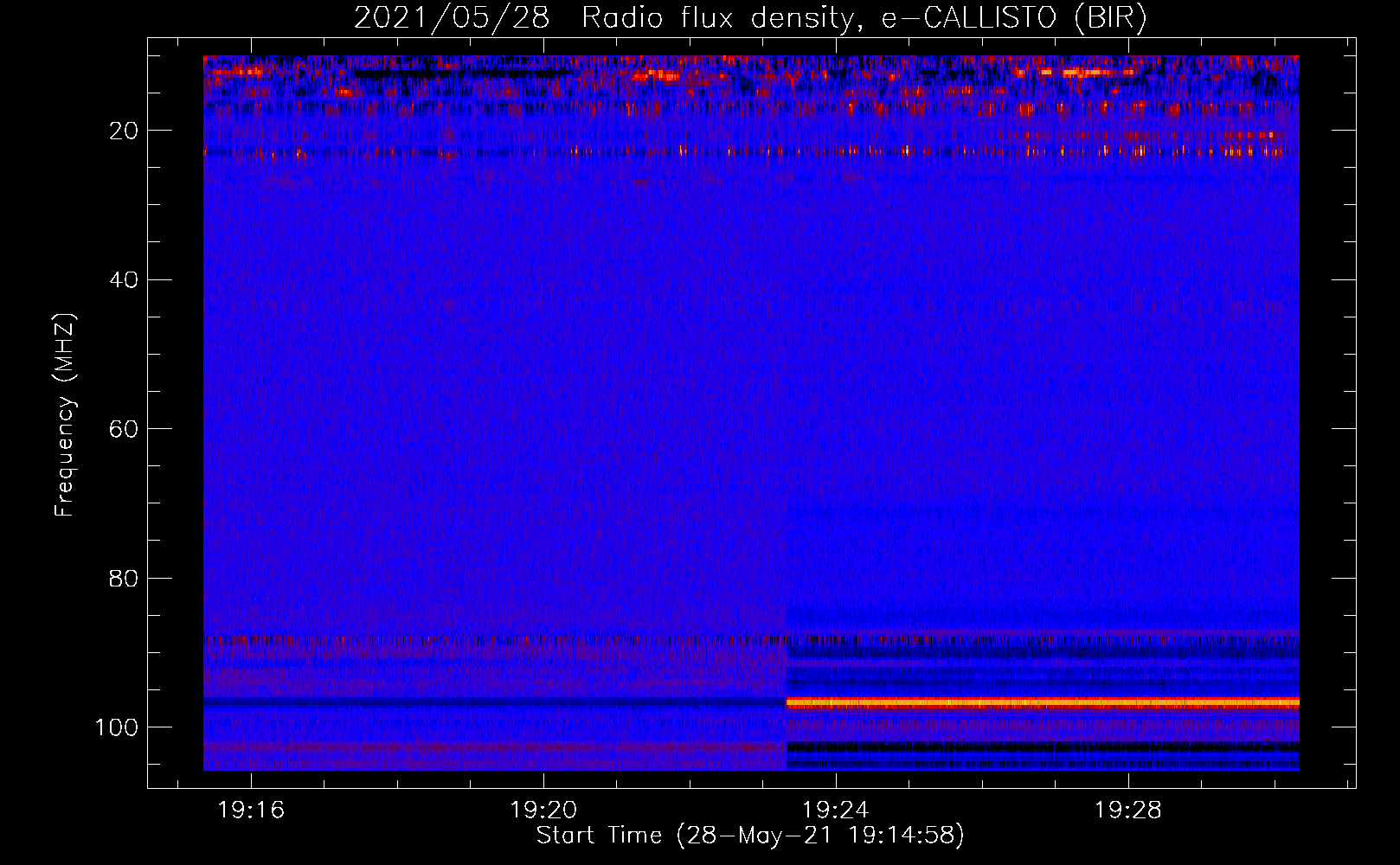Image resolution: width=1400 pixels, height=865 pixels.
Task: Click the date "2021/05/28" in the title
Action: click(x=452, y=18)
